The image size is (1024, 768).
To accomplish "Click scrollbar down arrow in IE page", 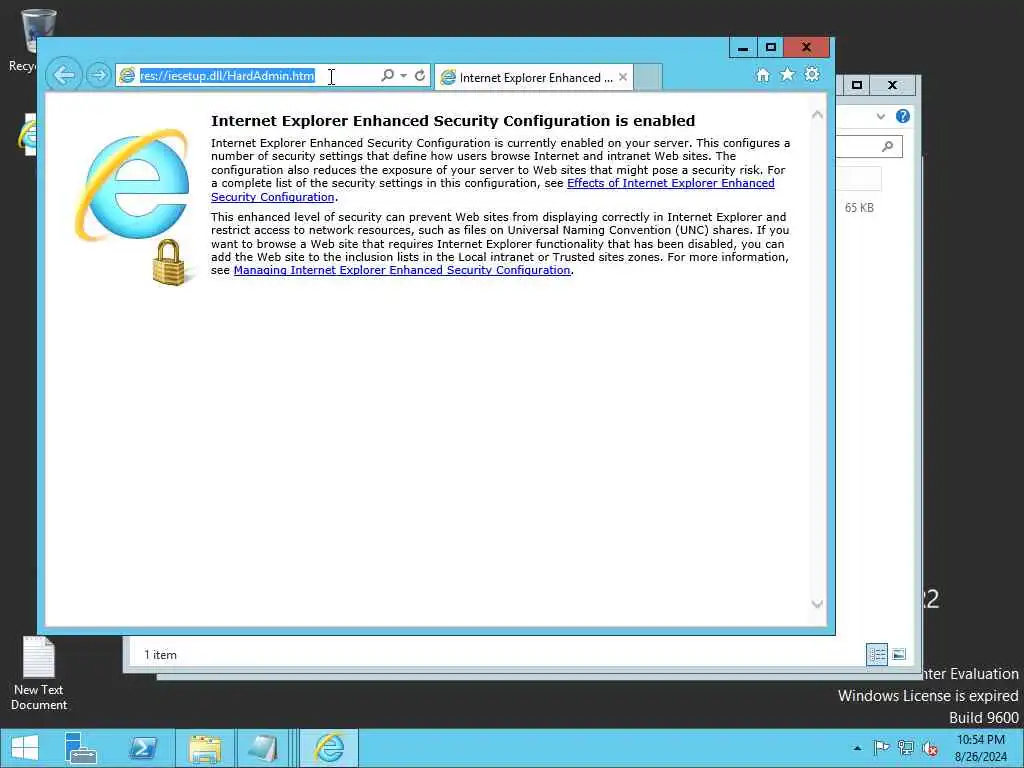I will (x=817, y=604).
